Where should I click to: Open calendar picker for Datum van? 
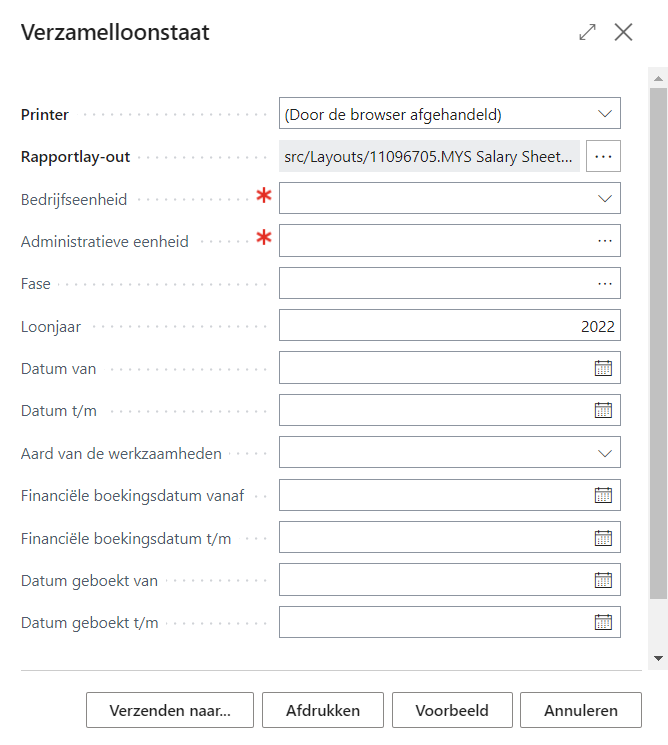603,368
